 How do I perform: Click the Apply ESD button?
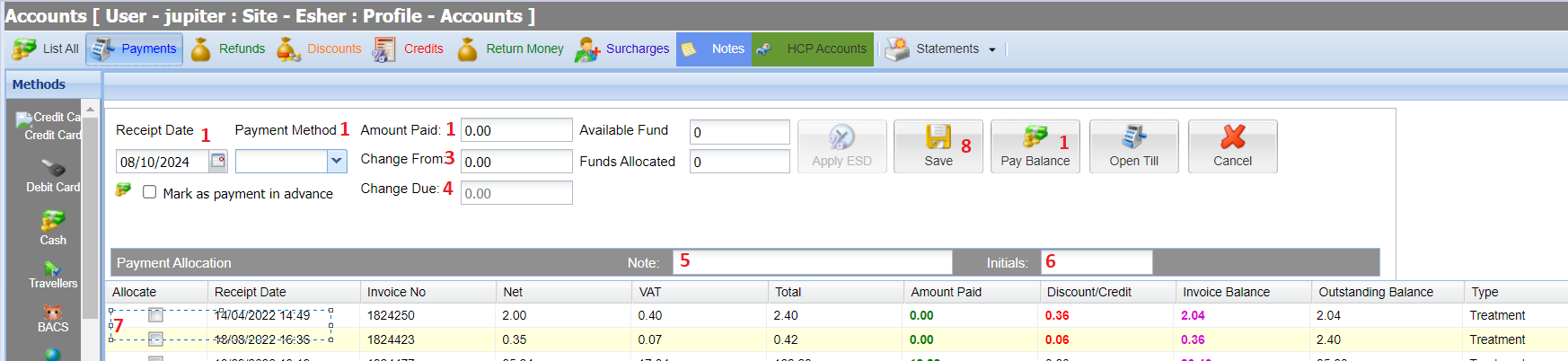pos(841,146)
